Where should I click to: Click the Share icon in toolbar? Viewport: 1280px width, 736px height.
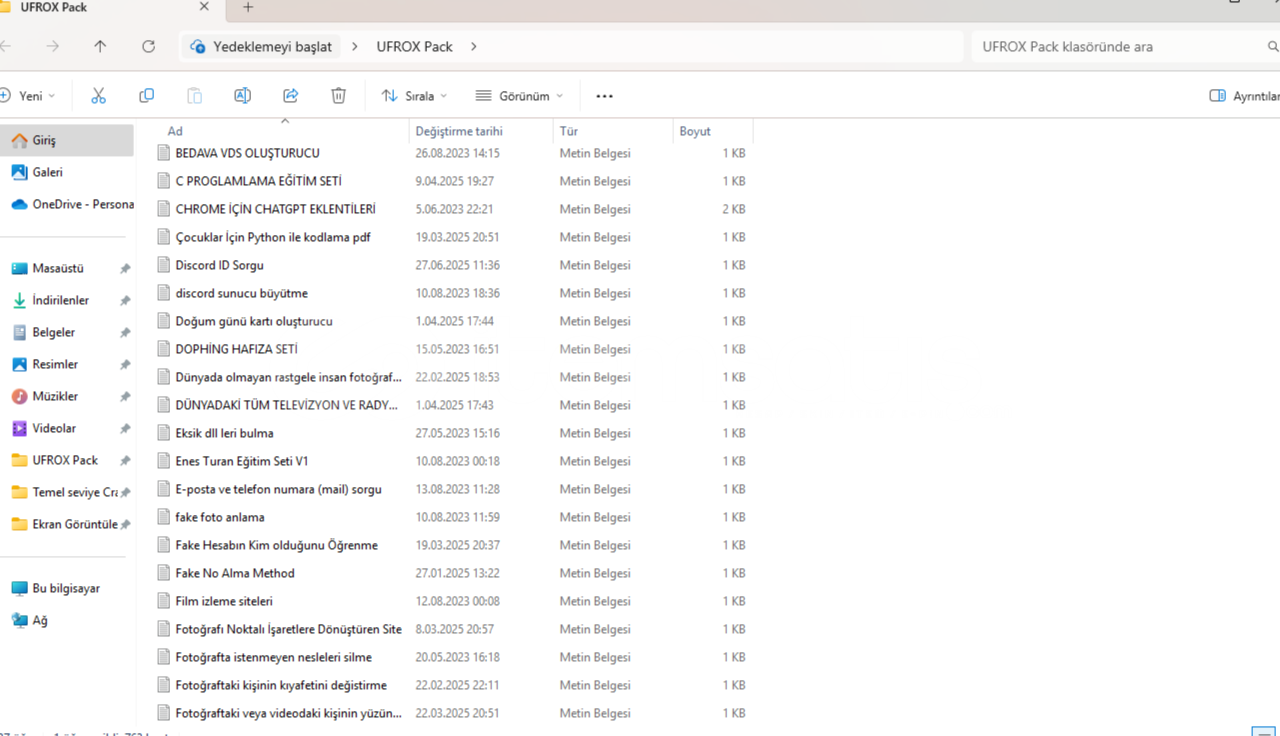click(x=291, y=96)
